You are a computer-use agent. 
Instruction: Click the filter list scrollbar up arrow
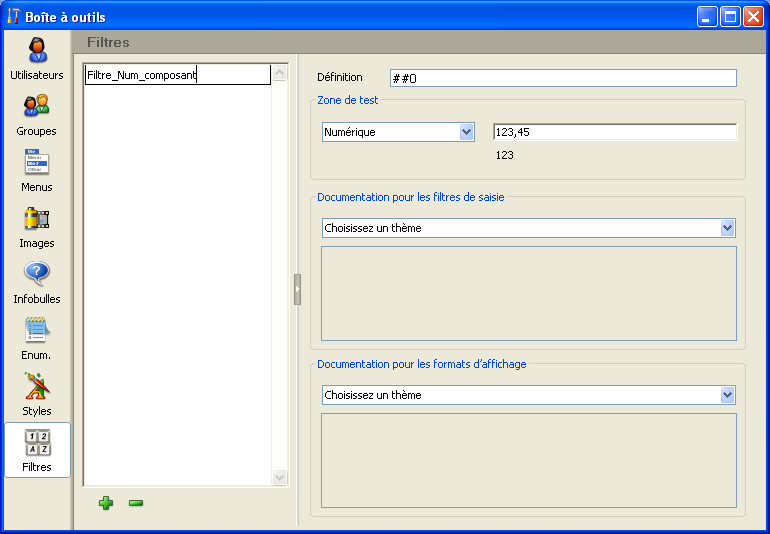(x=280, y=74)
